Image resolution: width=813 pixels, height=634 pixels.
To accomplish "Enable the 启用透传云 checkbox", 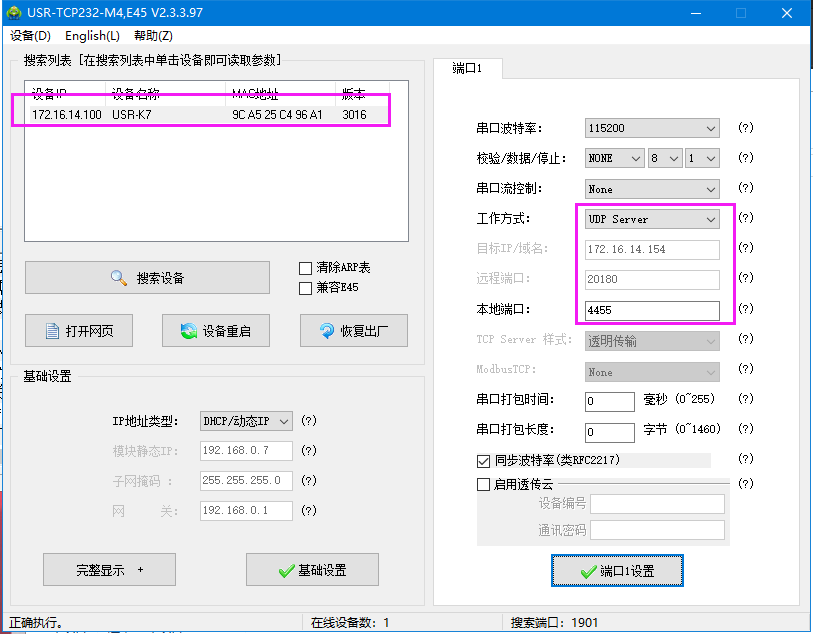I will click(484, 484).
